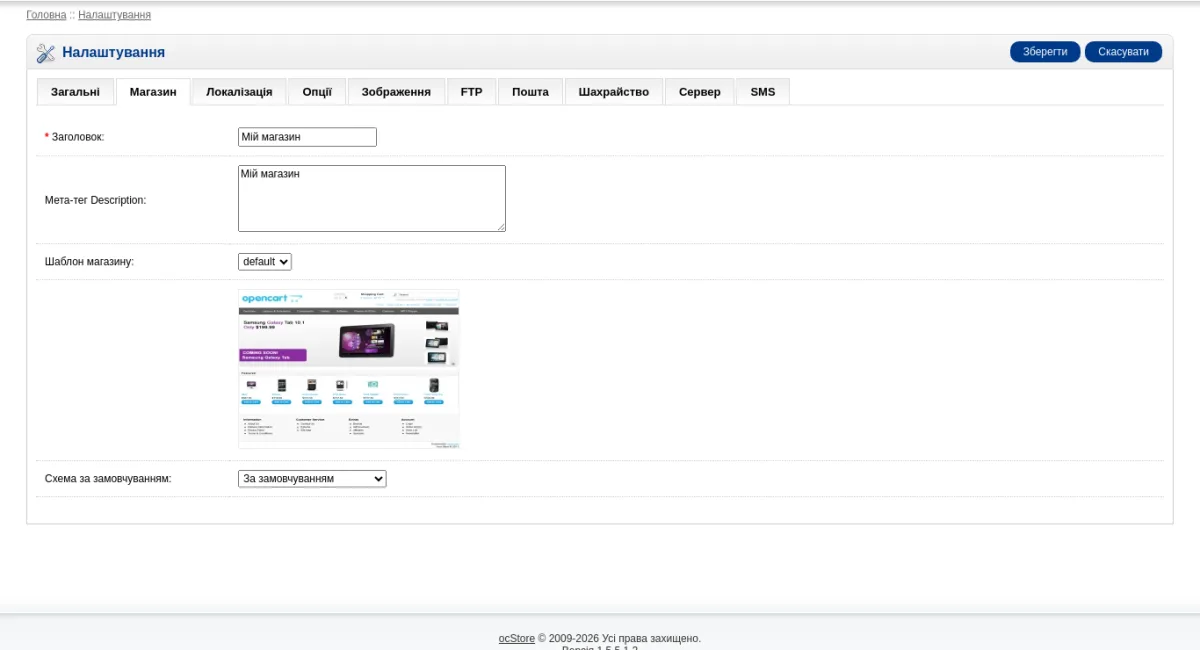Open the ocStore footer link

[x=517, y=638]
